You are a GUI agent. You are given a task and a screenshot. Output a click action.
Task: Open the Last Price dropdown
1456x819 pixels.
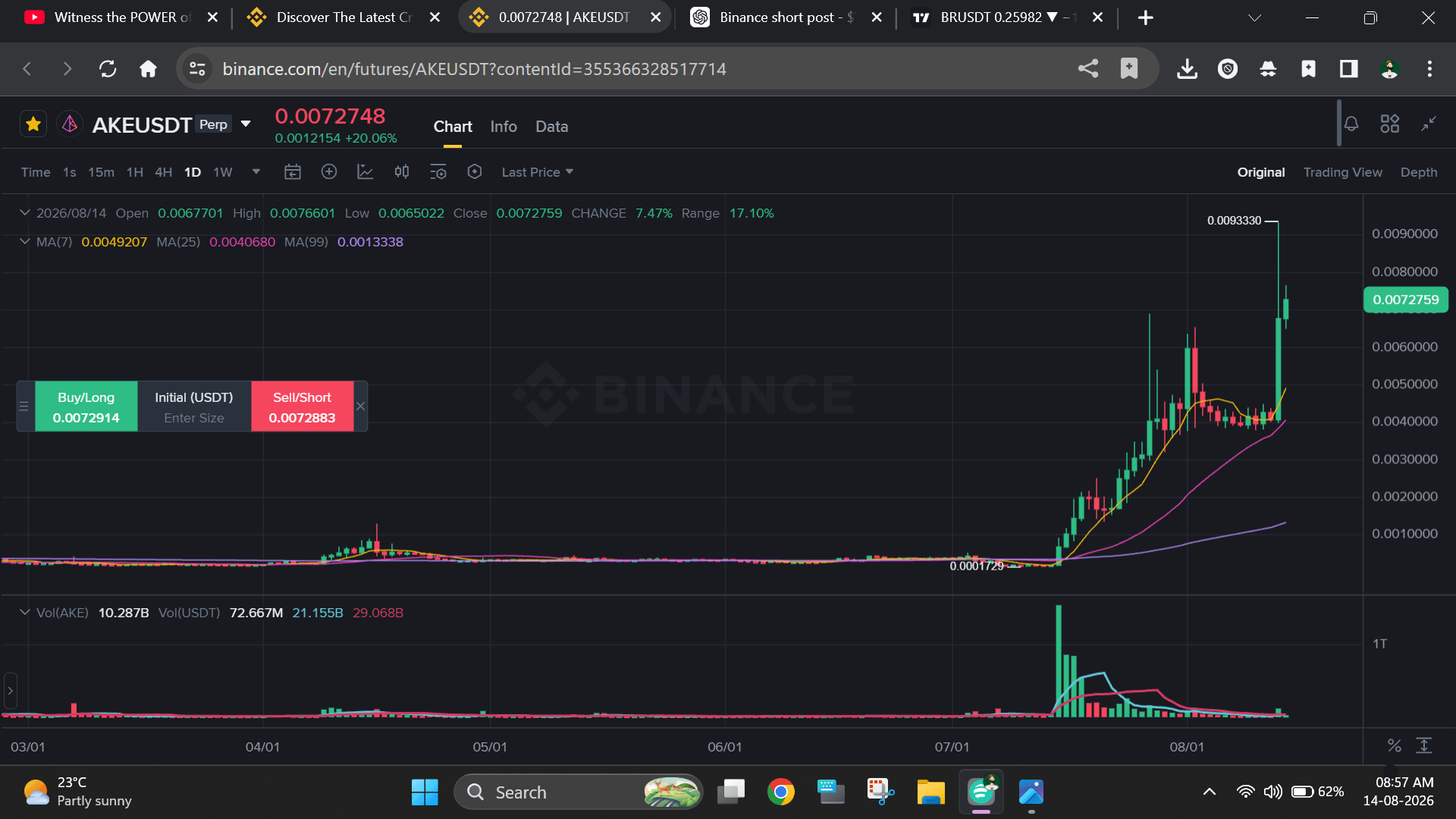(538, 172)
